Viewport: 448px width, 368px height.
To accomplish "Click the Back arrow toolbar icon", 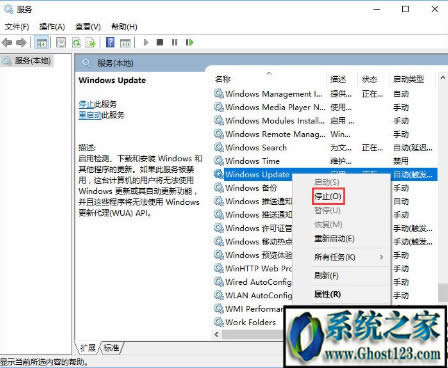I will tap(7, 42).
